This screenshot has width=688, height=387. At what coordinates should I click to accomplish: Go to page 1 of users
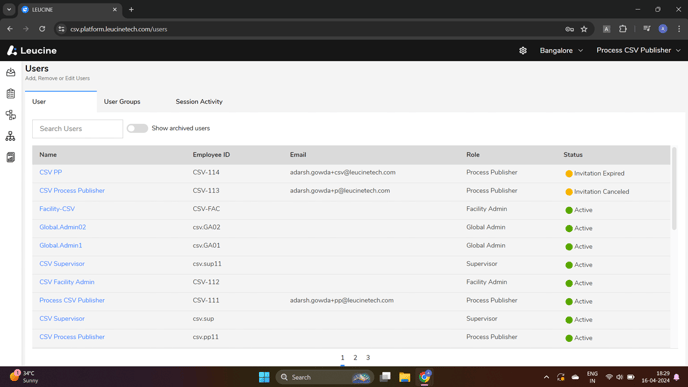click(343, 358)
